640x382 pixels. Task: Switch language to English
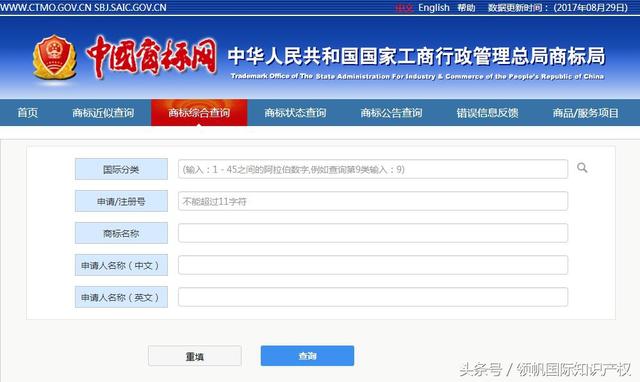pyautogui.click(x=433, y=8)
